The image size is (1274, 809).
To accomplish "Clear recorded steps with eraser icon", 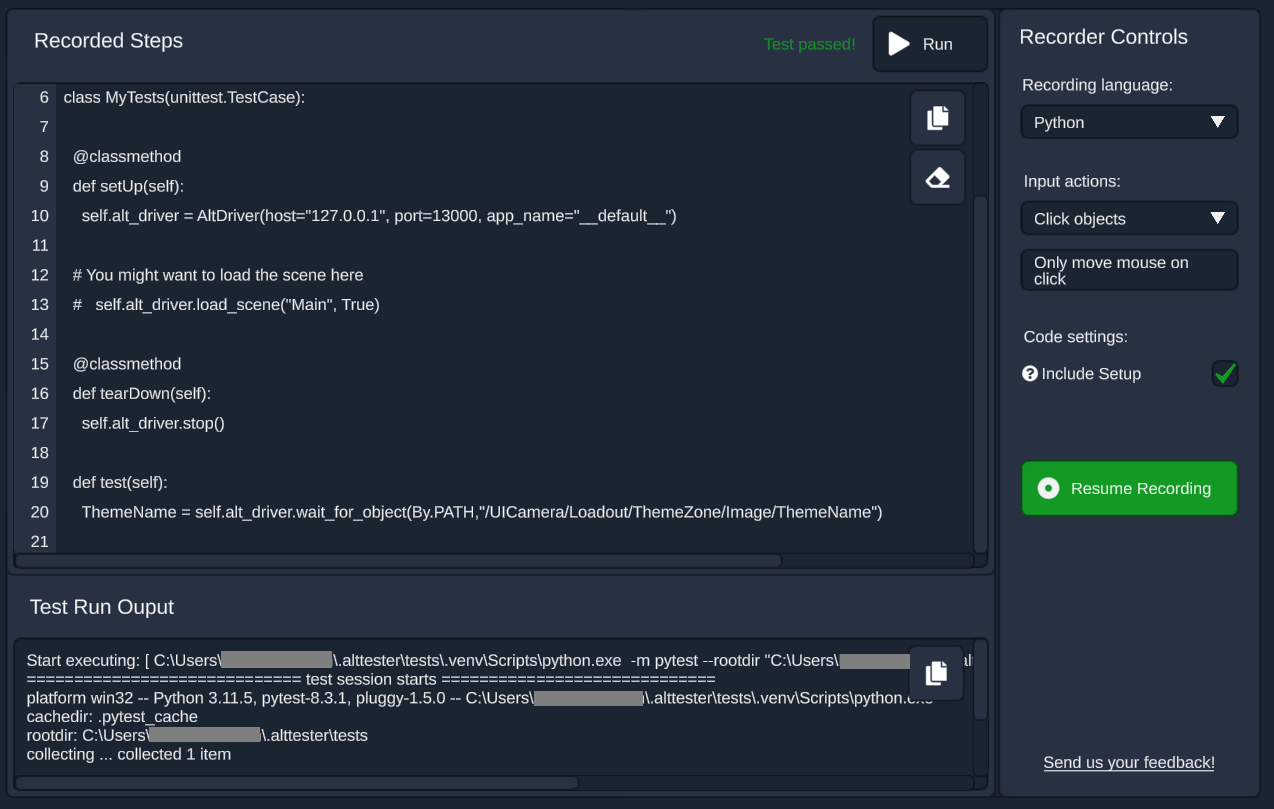I will coord(937,178).
